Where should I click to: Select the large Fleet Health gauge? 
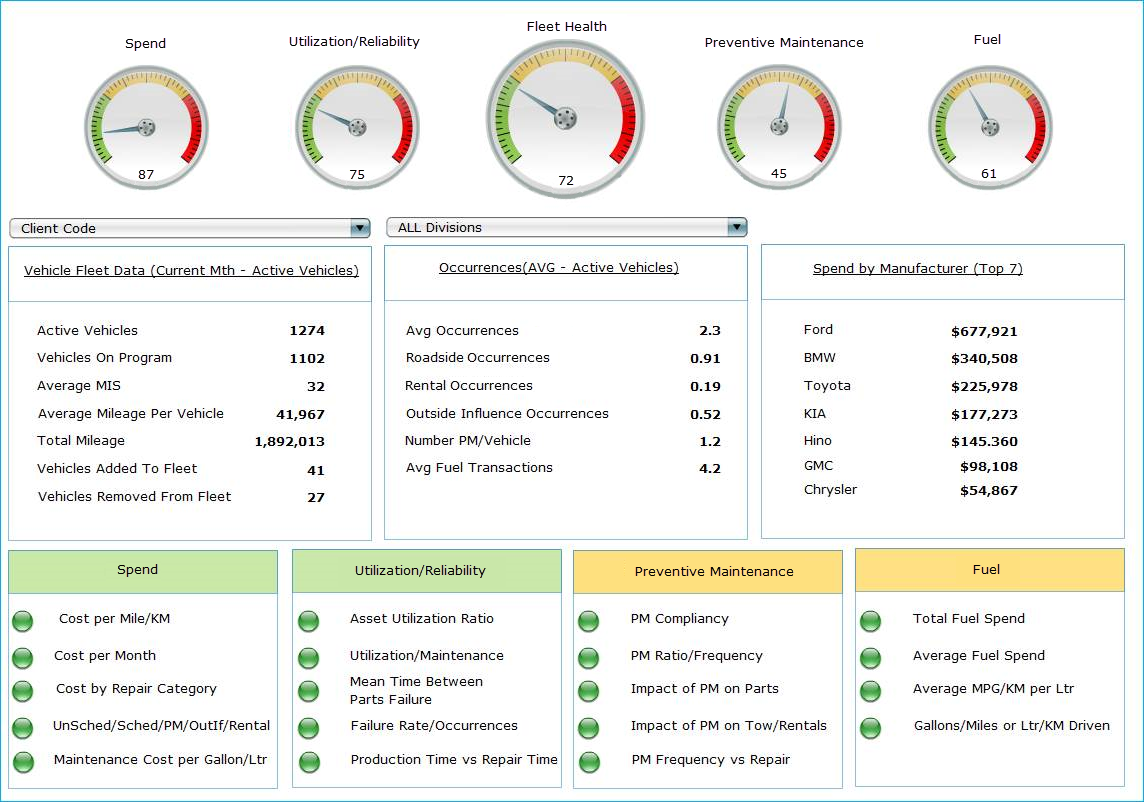pos(566,119)
